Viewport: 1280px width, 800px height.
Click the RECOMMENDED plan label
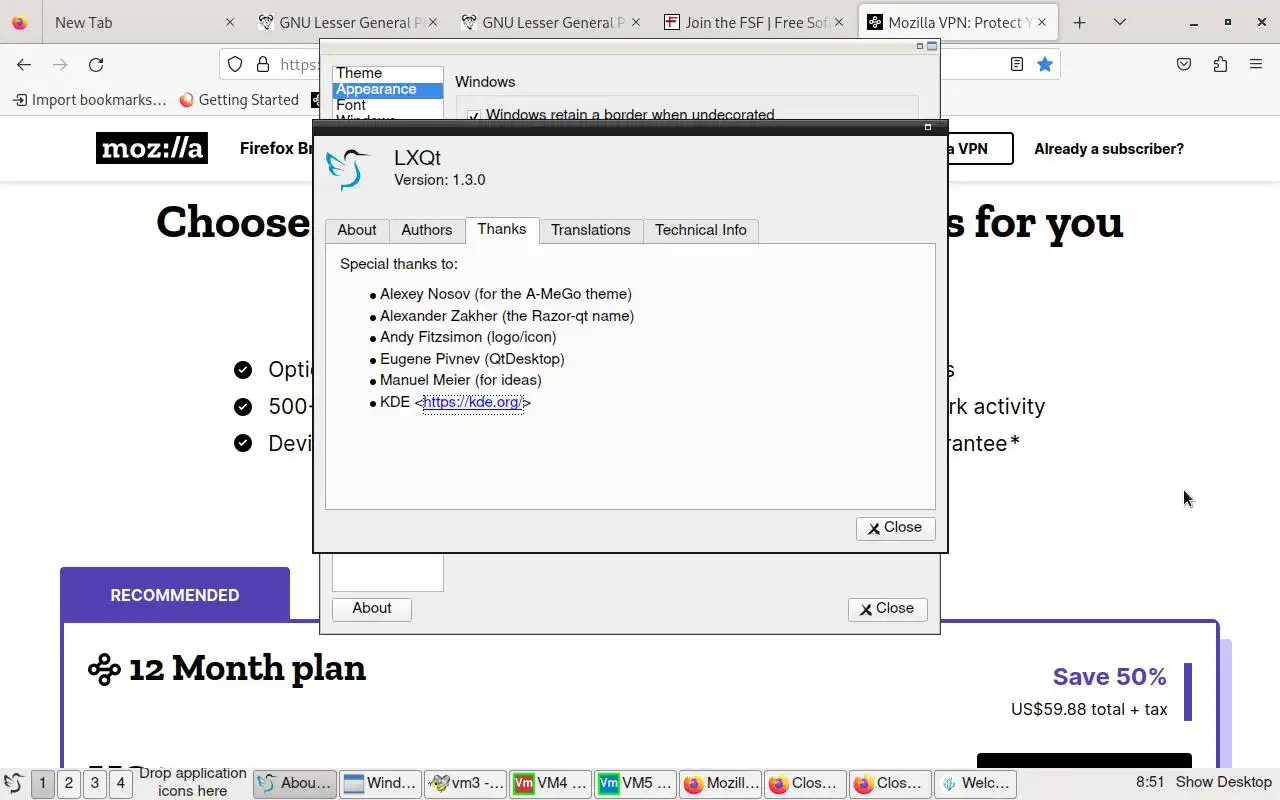(175, 595)
